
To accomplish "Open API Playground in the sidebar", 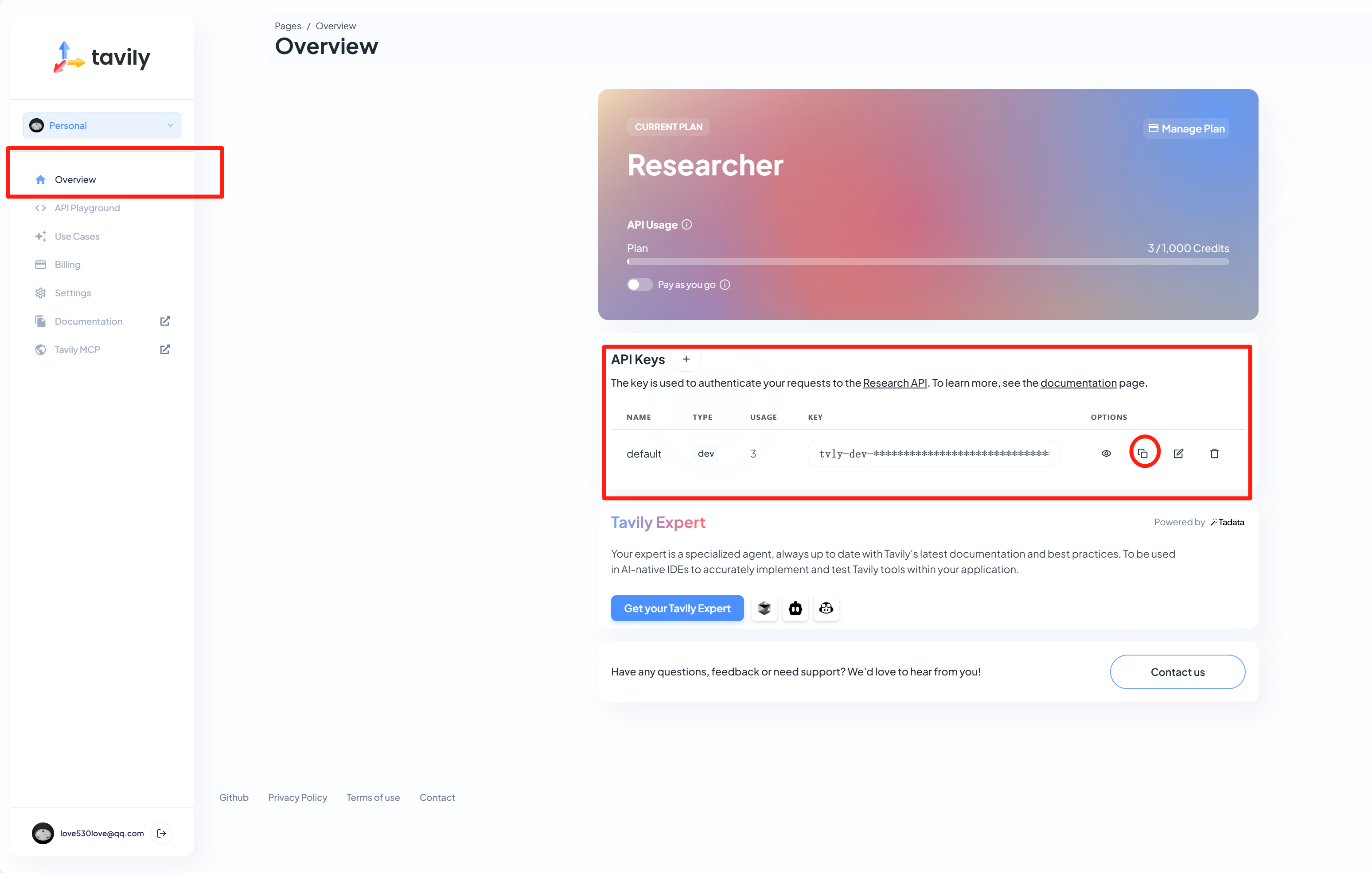I will pos(87,208).
